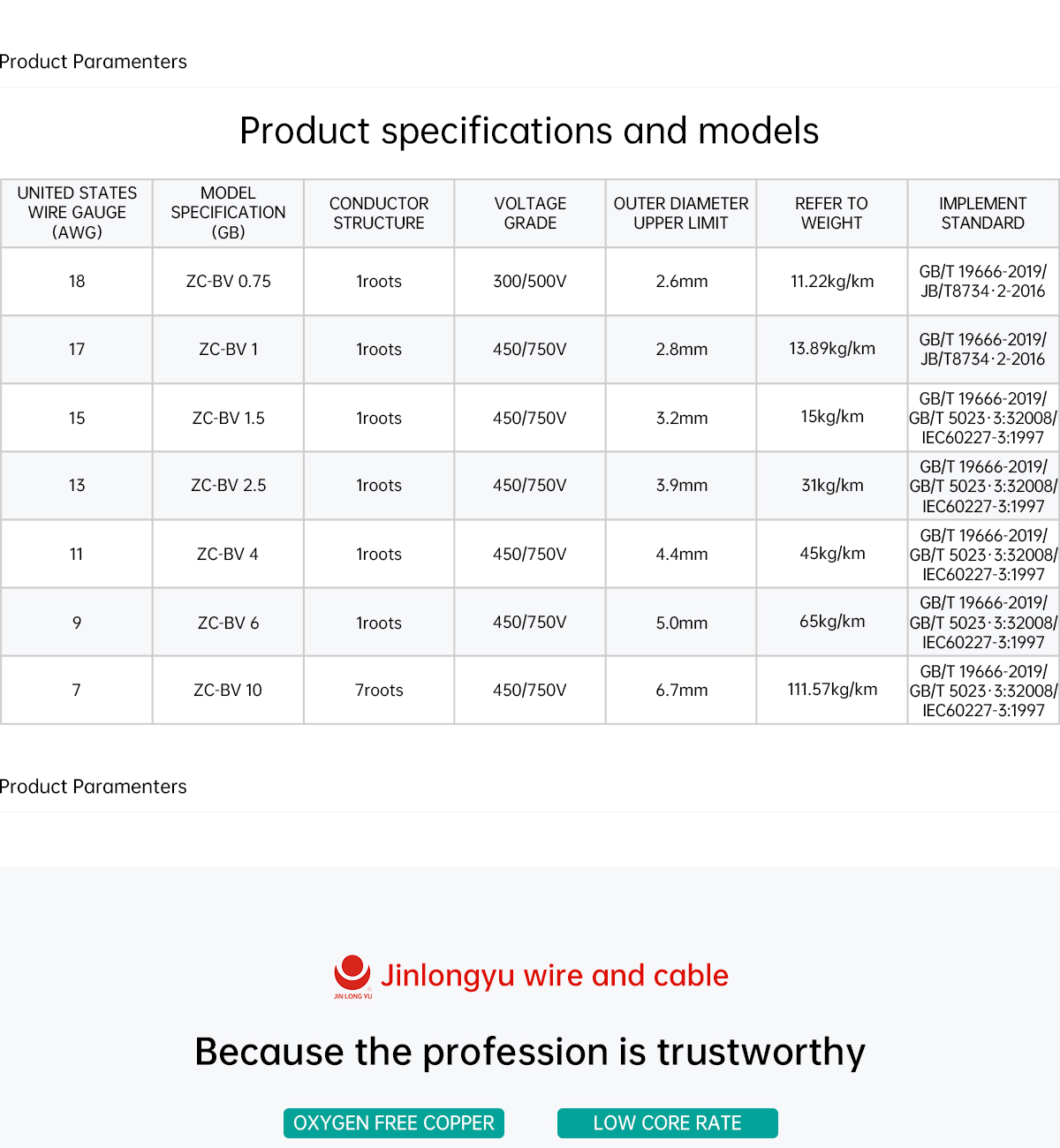The image size is (1060, 1148).
Task: Click the OUTER DIAMETER UPPER LIMIT header
Action: tap(681, 213)
